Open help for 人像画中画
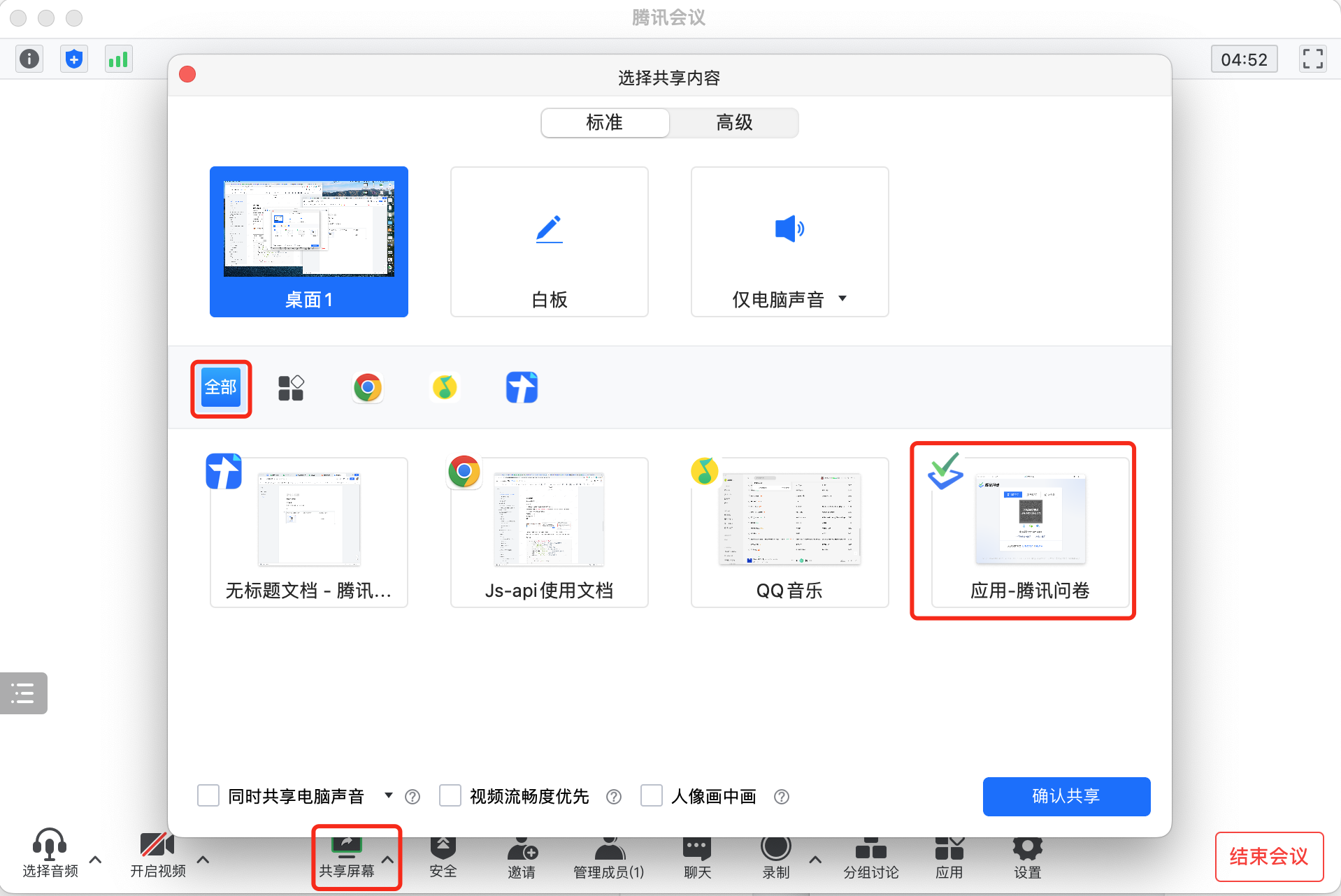 (x=782, y=797)
